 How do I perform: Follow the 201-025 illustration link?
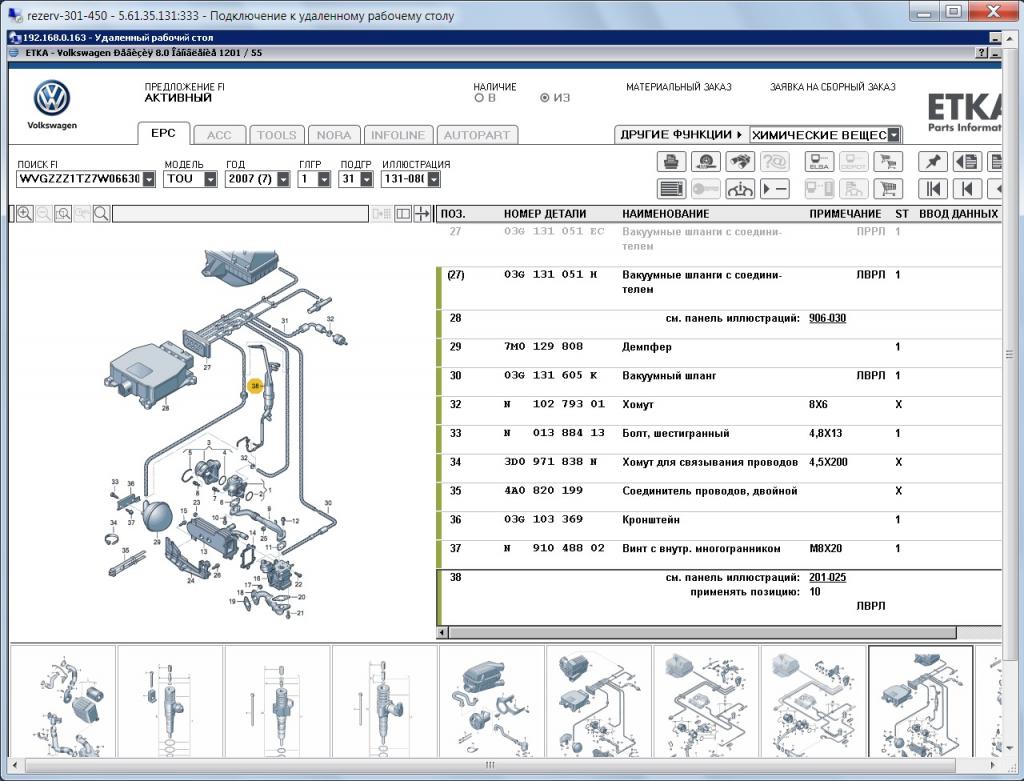point(827,577)
